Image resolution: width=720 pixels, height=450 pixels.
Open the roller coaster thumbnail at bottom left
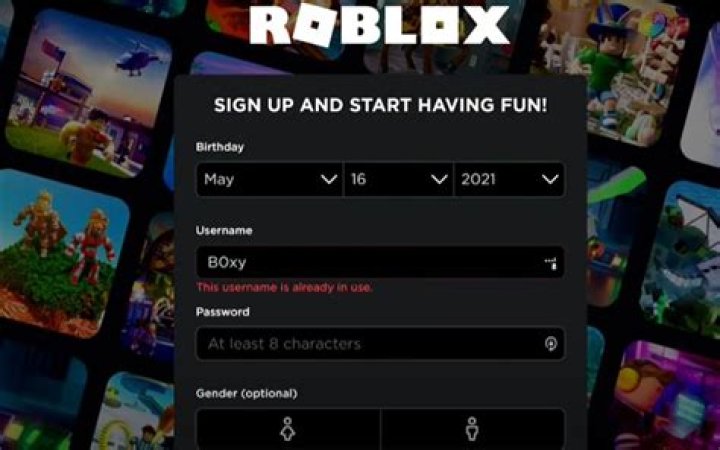[x=133, y=413]
